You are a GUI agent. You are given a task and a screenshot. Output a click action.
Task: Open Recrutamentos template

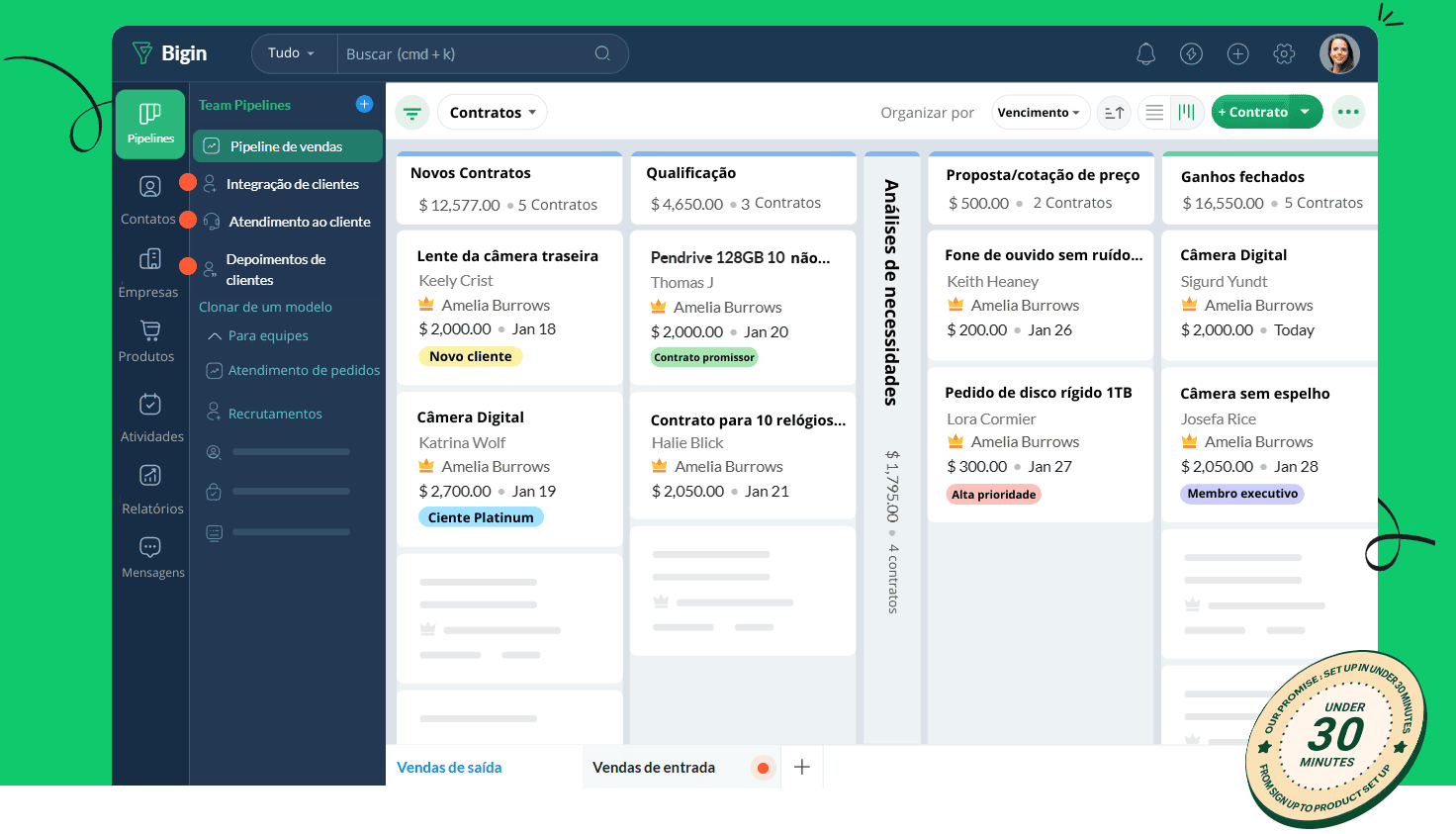click(x=265, y=414)
